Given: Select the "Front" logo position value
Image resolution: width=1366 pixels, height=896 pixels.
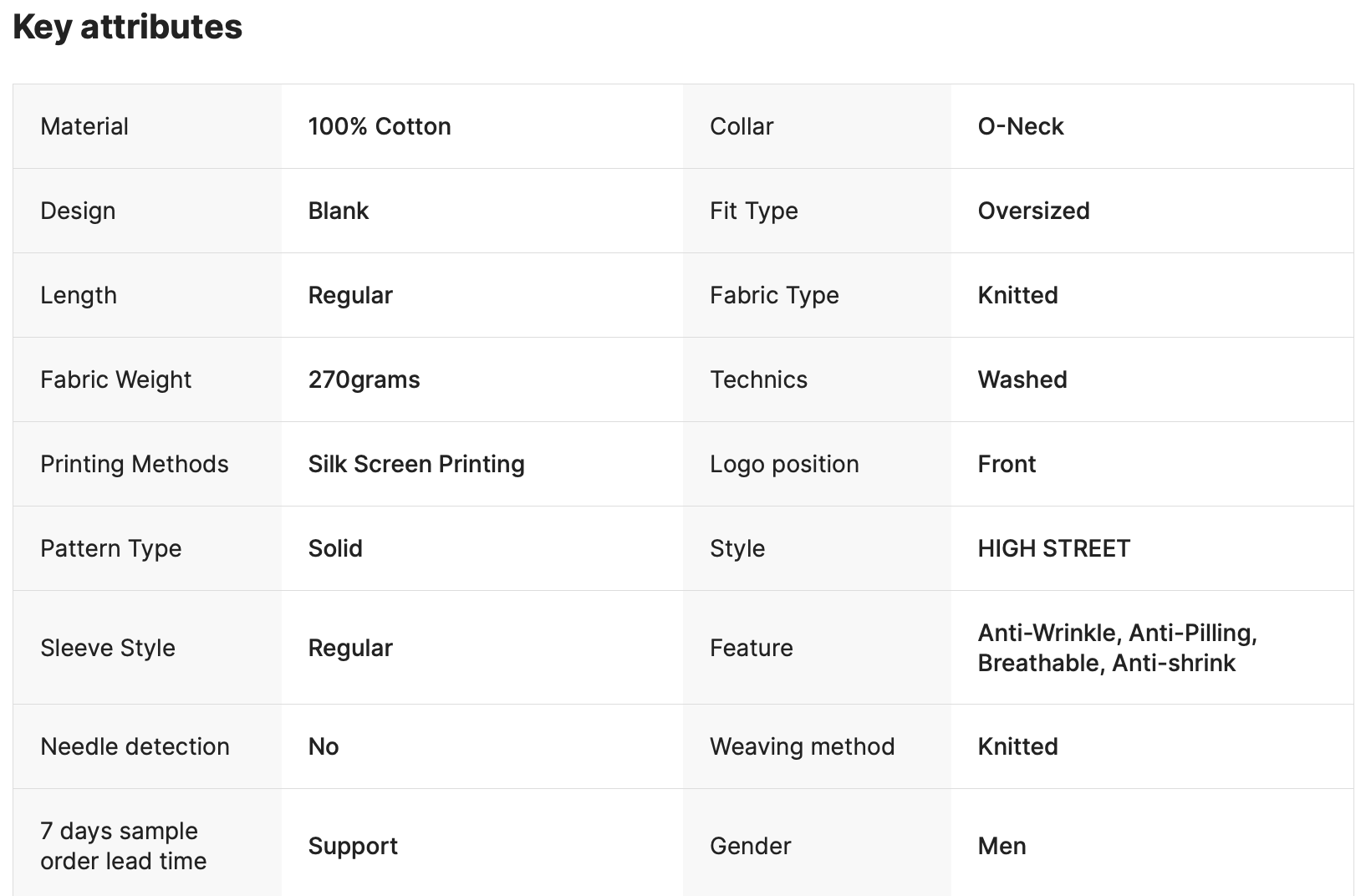Looking at the screenshot, I should (x=1007, y=464).
